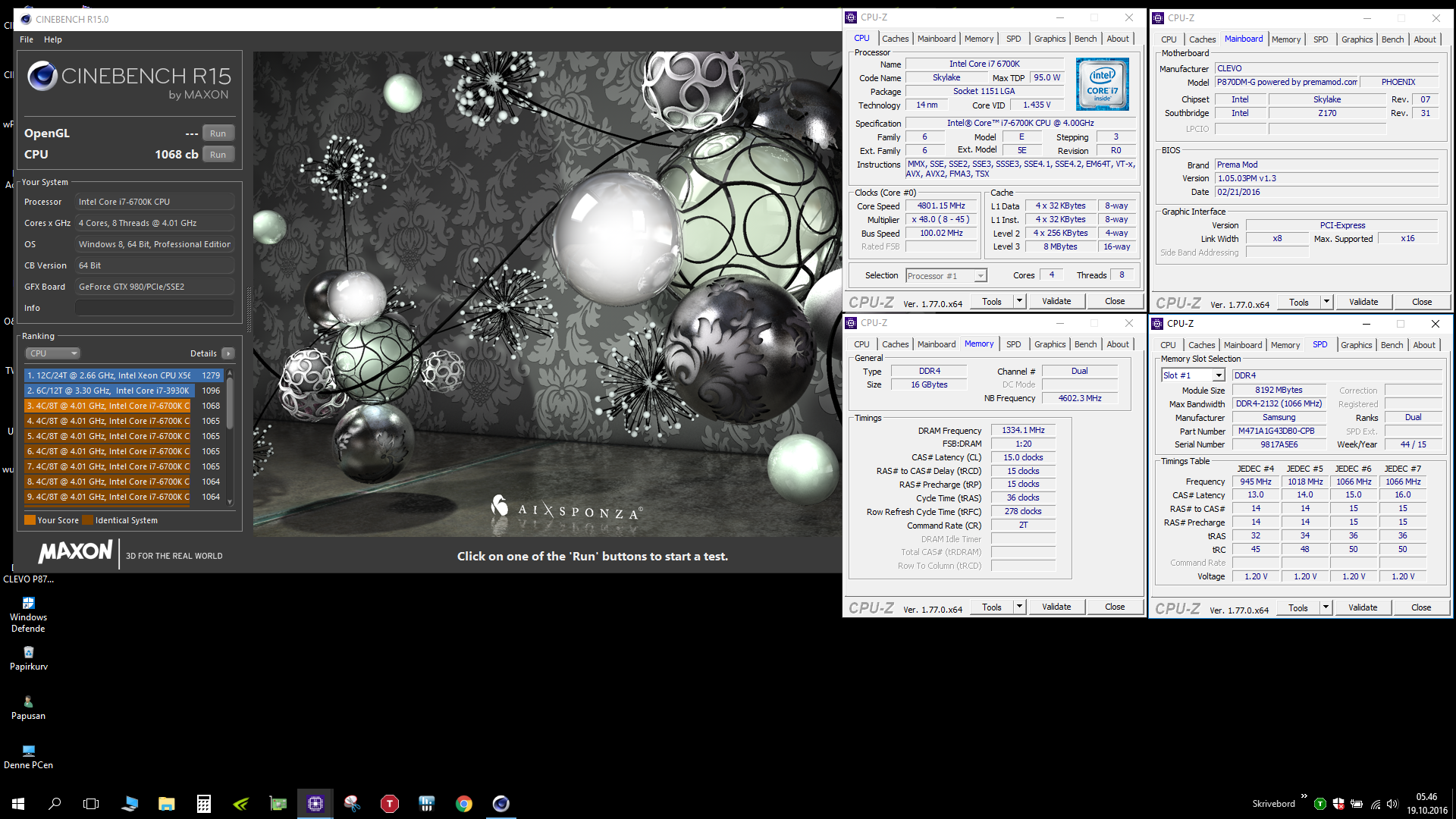This screenshot has width=1456, height=819.
Task: Expand the Skrivebord toolbar chevron
Action: 1304,796
